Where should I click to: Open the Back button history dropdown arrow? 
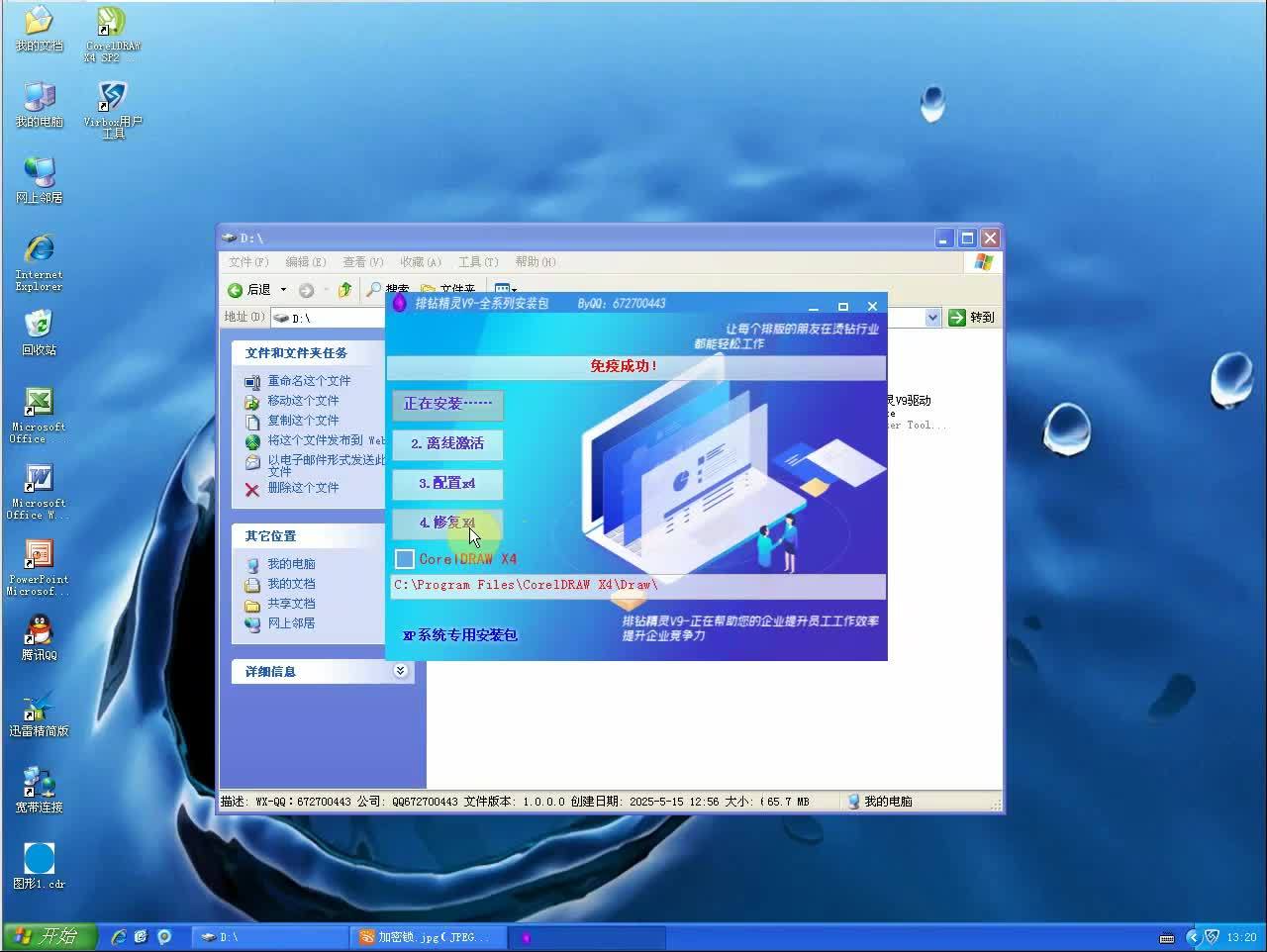point(283,290)
